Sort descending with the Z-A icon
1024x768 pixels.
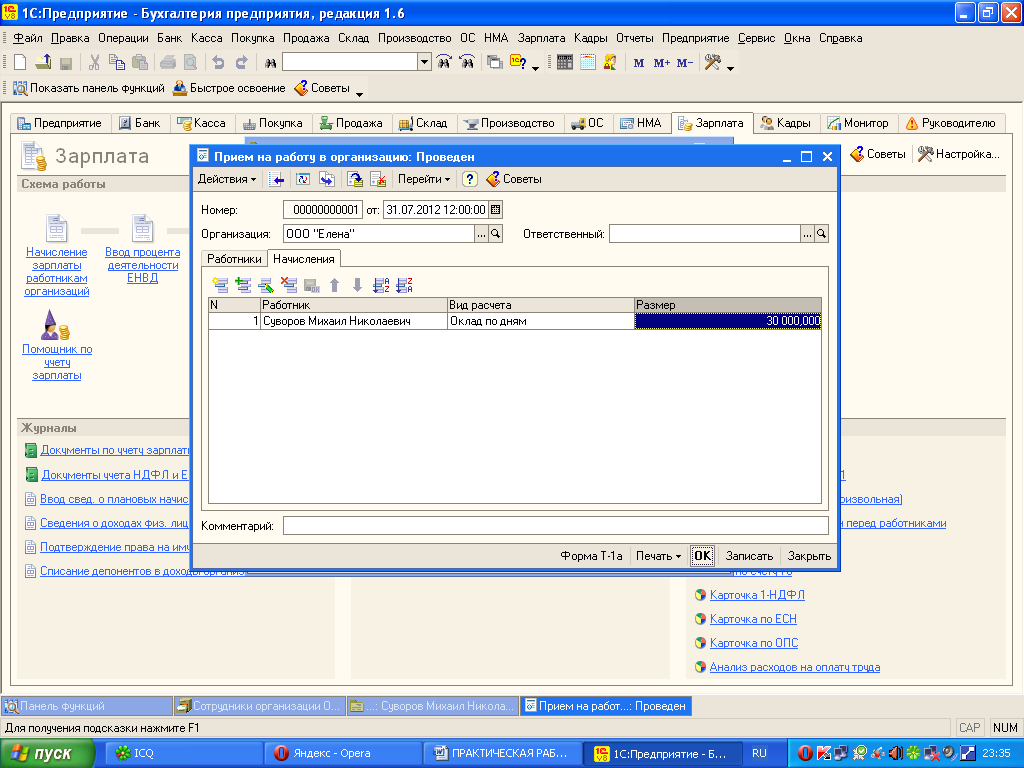[x=404, y=285]
